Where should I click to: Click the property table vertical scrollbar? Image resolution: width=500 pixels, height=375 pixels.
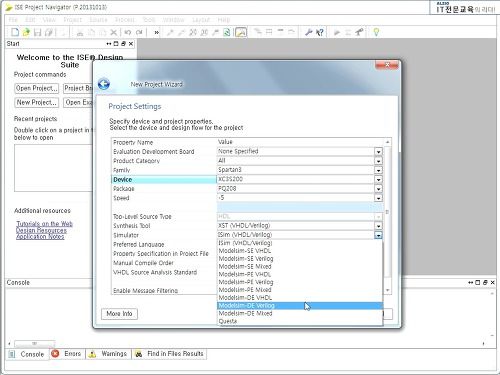387,212
